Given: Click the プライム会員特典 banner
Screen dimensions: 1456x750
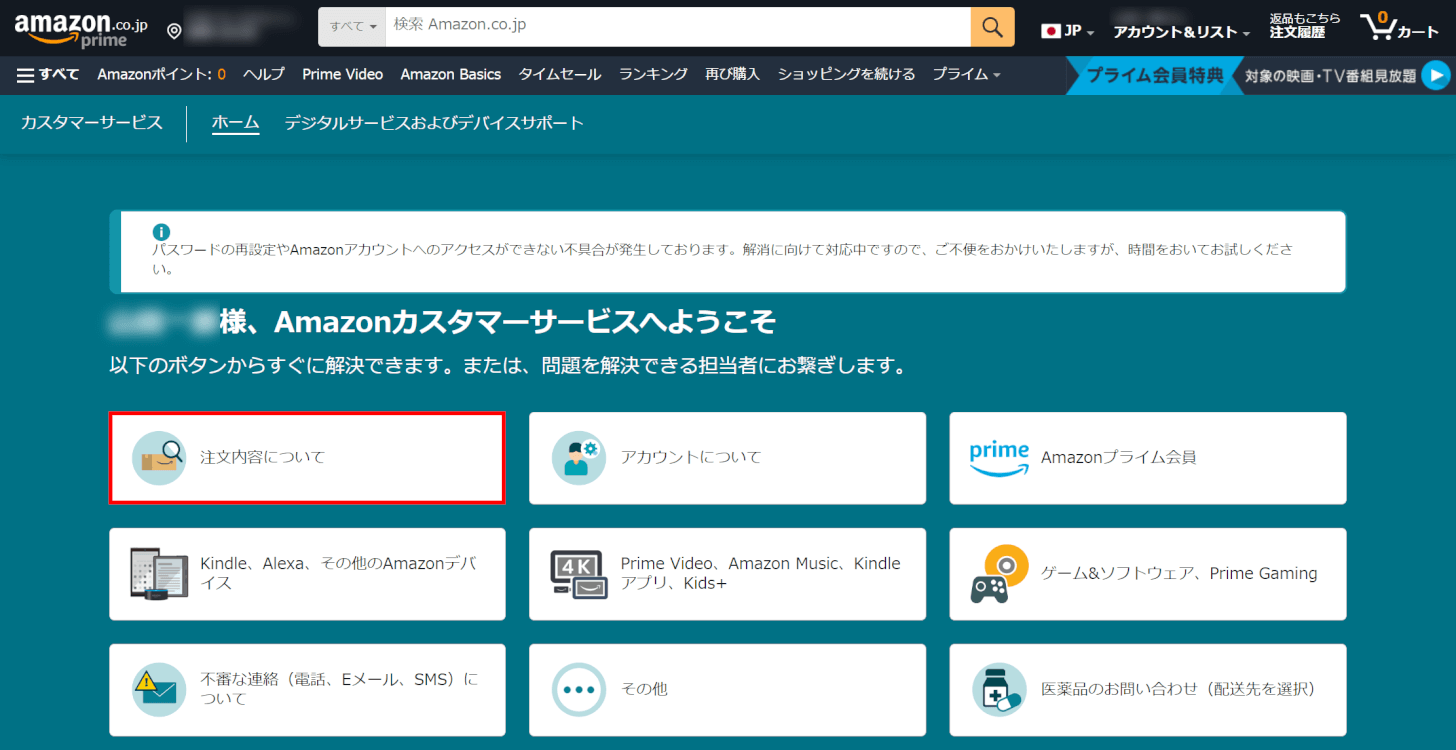Looking at the screenshot, I should (x=1154, y=75).
